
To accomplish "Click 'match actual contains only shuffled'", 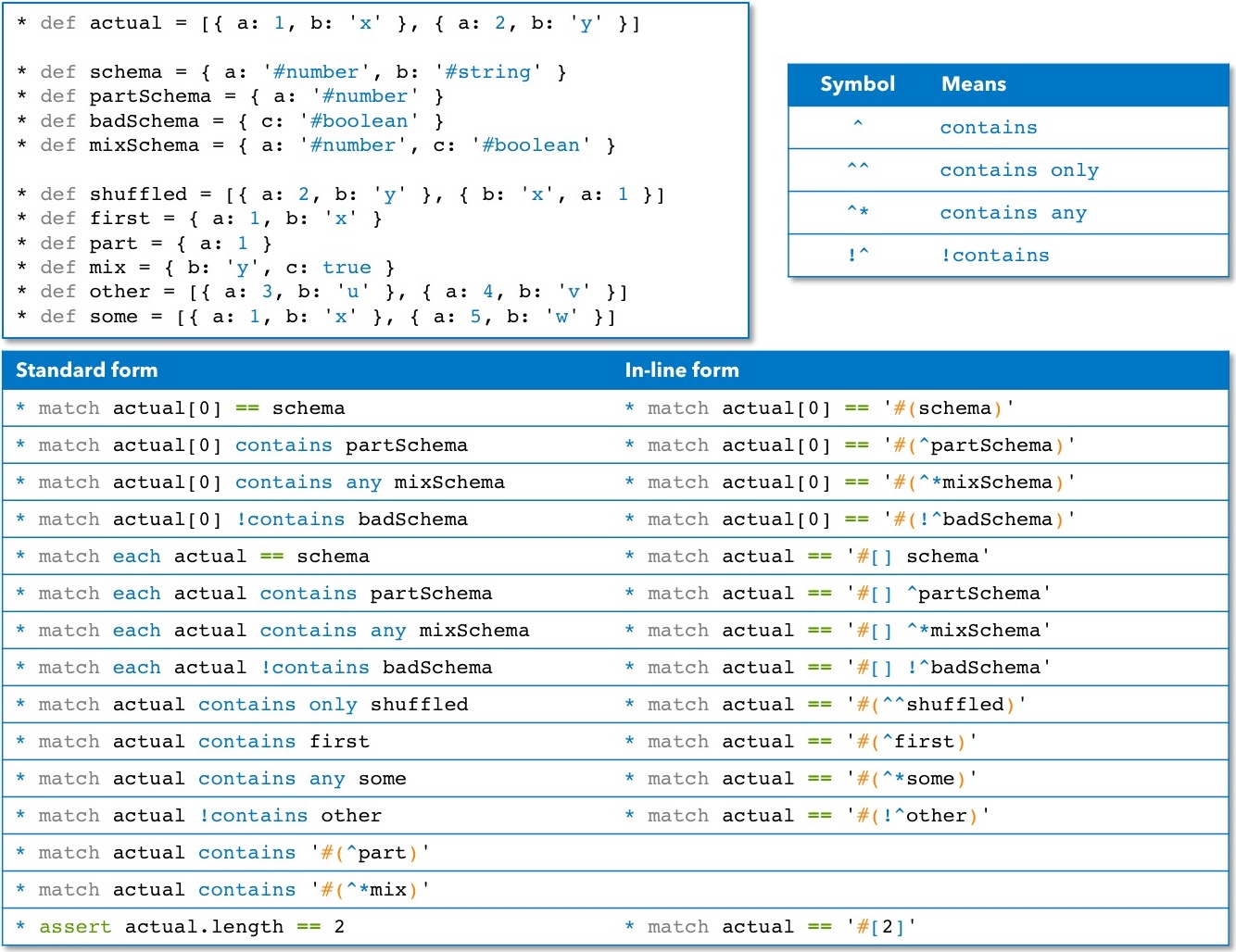I will coord(242,705).
